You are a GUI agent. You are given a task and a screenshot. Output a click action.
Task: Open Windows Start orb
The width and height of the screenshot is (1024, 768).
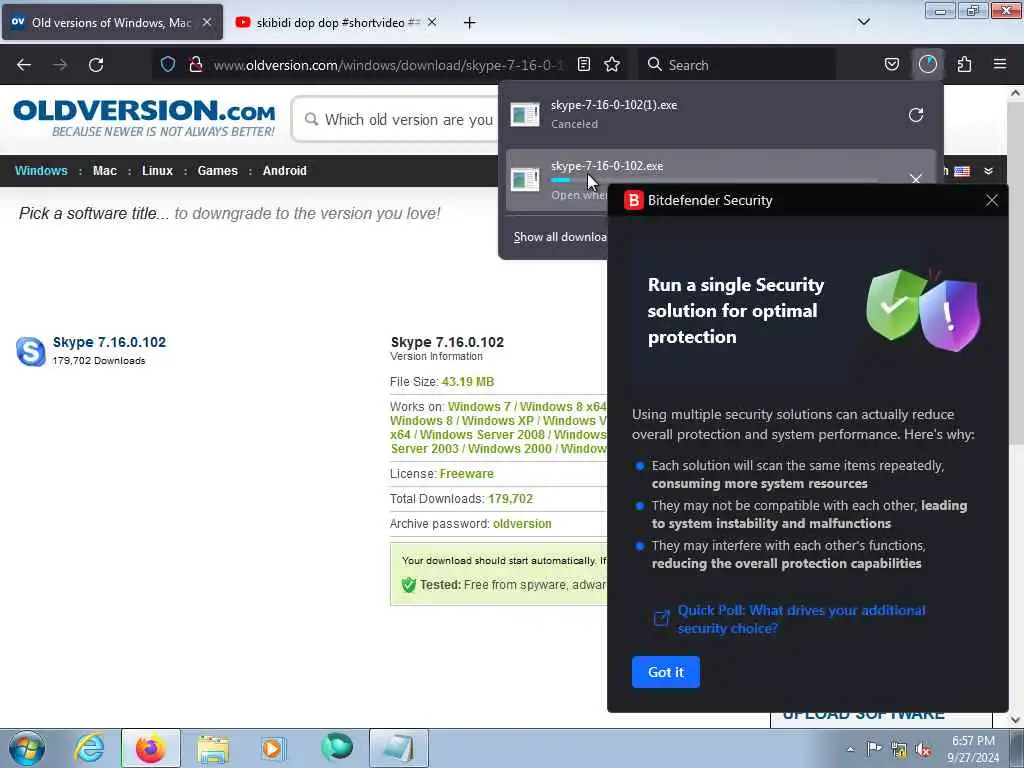tap(27, 748)
